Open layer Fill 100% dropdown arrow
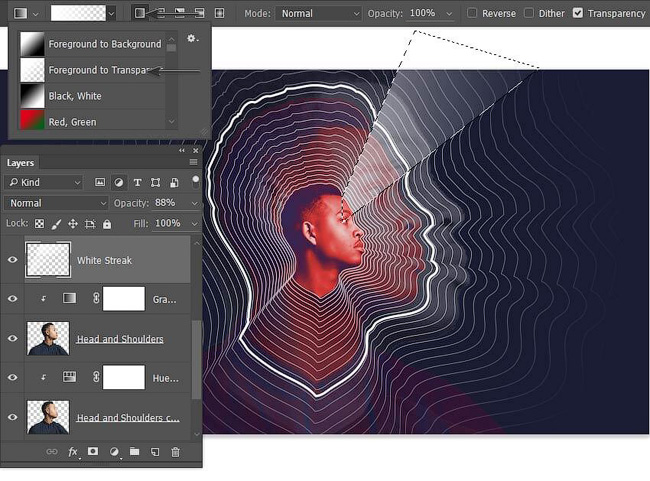Screen dimensions: 650x481 (194, 224)
